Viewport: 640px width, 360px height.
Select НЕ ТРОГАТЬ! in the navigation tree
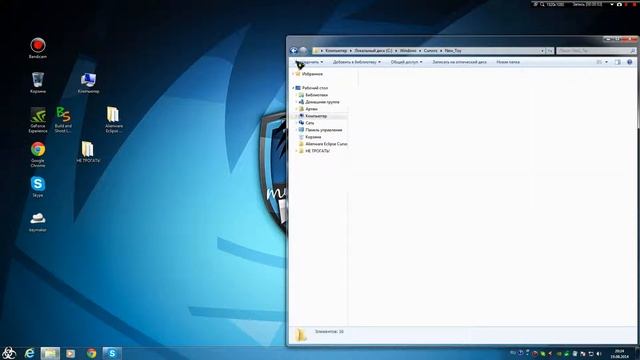click(x=317, y=151)
